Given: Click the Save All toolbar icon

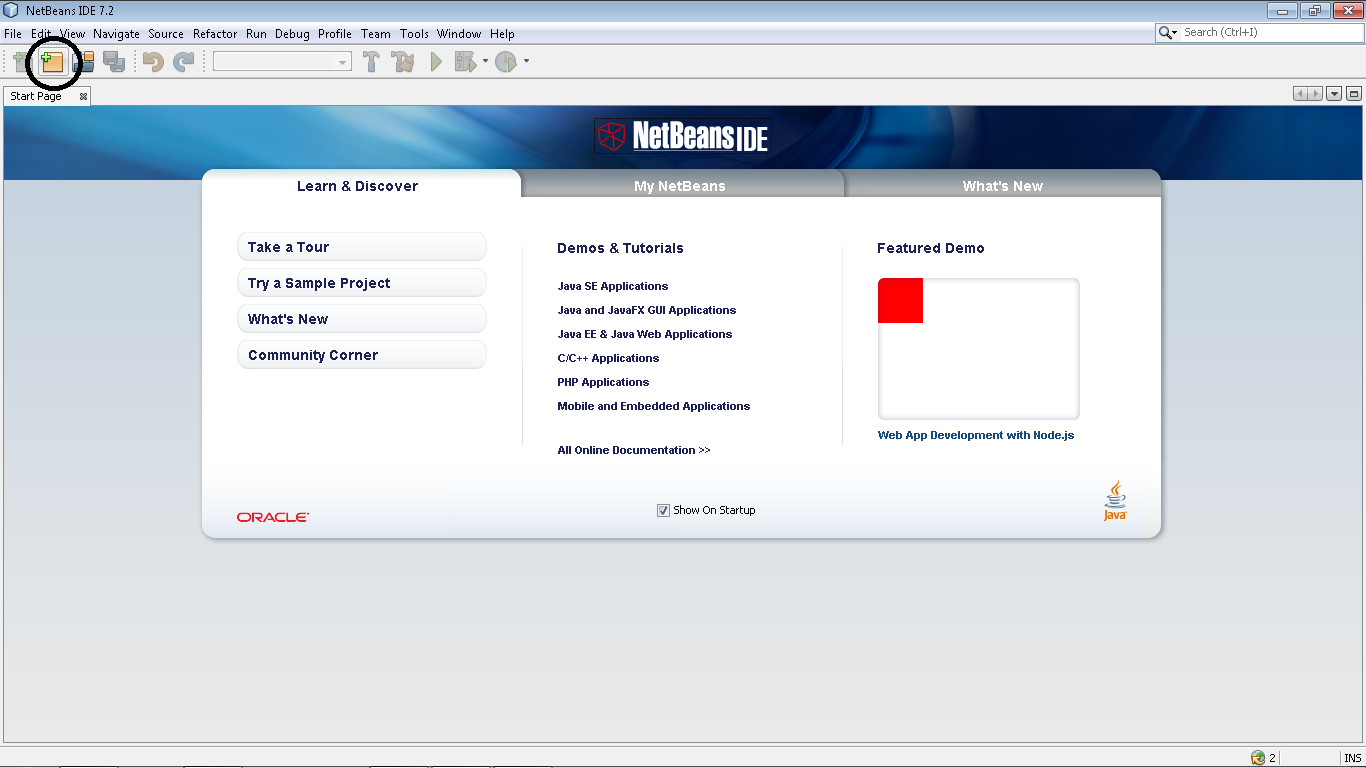Looking at the screenshot, I should point(114,62).
